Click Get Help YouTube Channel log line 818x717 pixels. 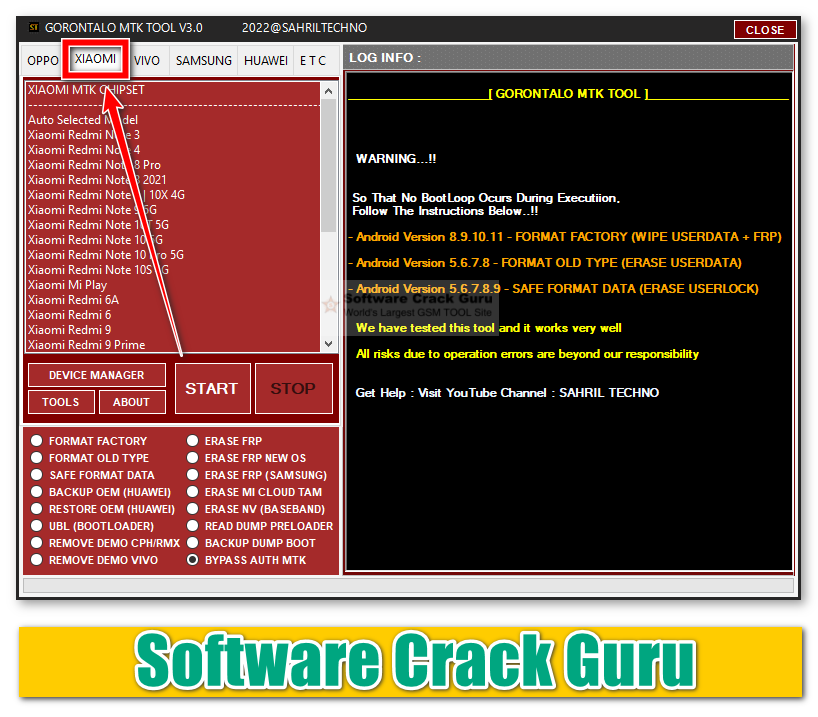click(507, 392)
